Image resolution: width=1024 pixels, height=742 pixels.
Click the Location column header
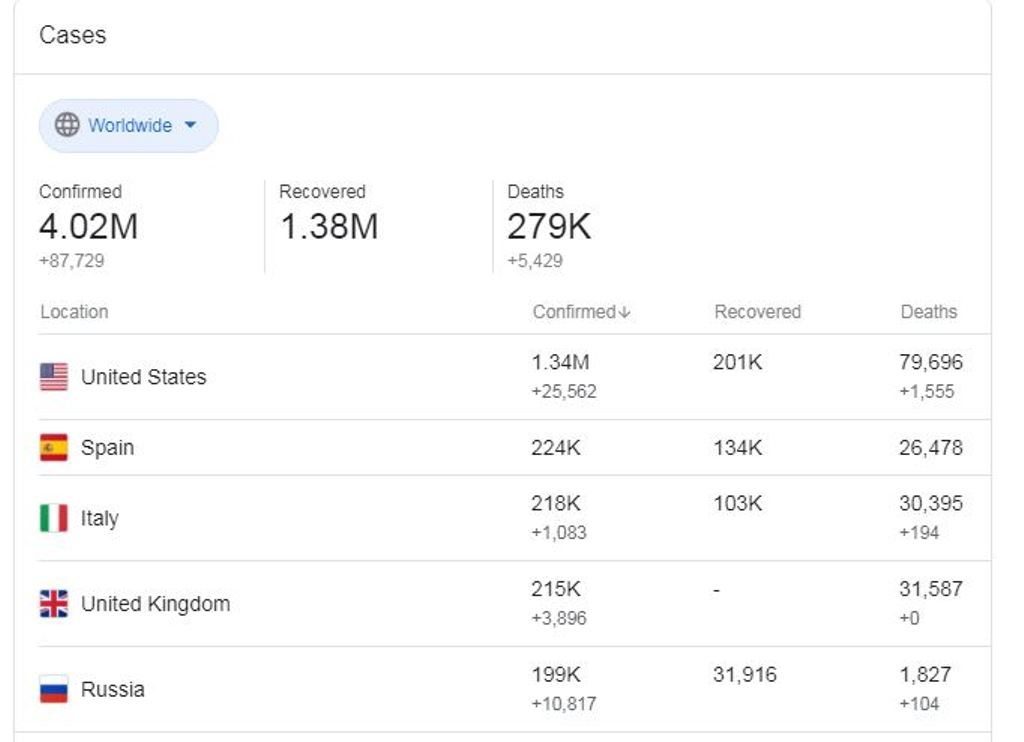click(74, 312)
